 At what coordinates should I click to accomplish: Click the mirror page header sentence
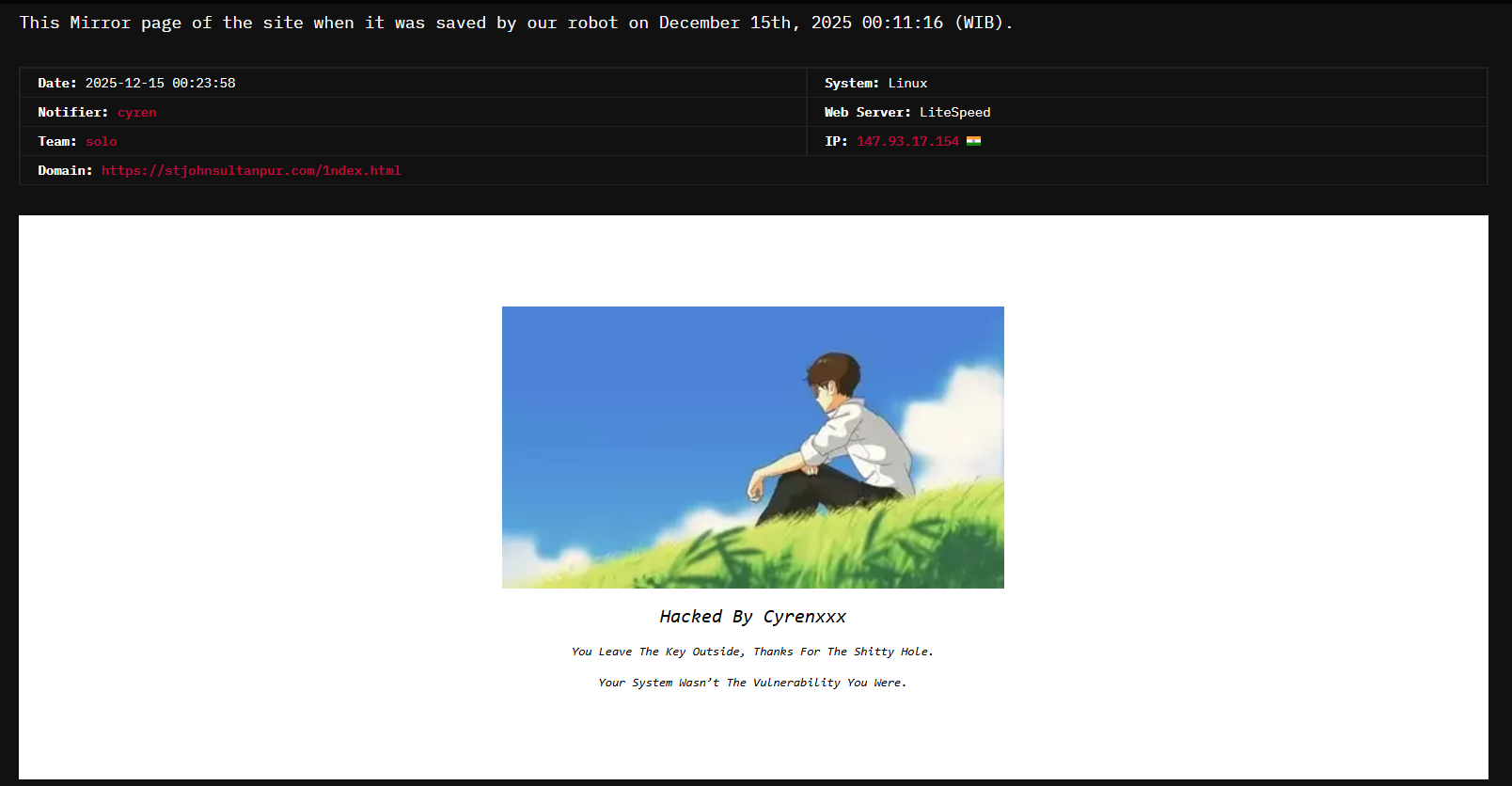coord(515,23)
